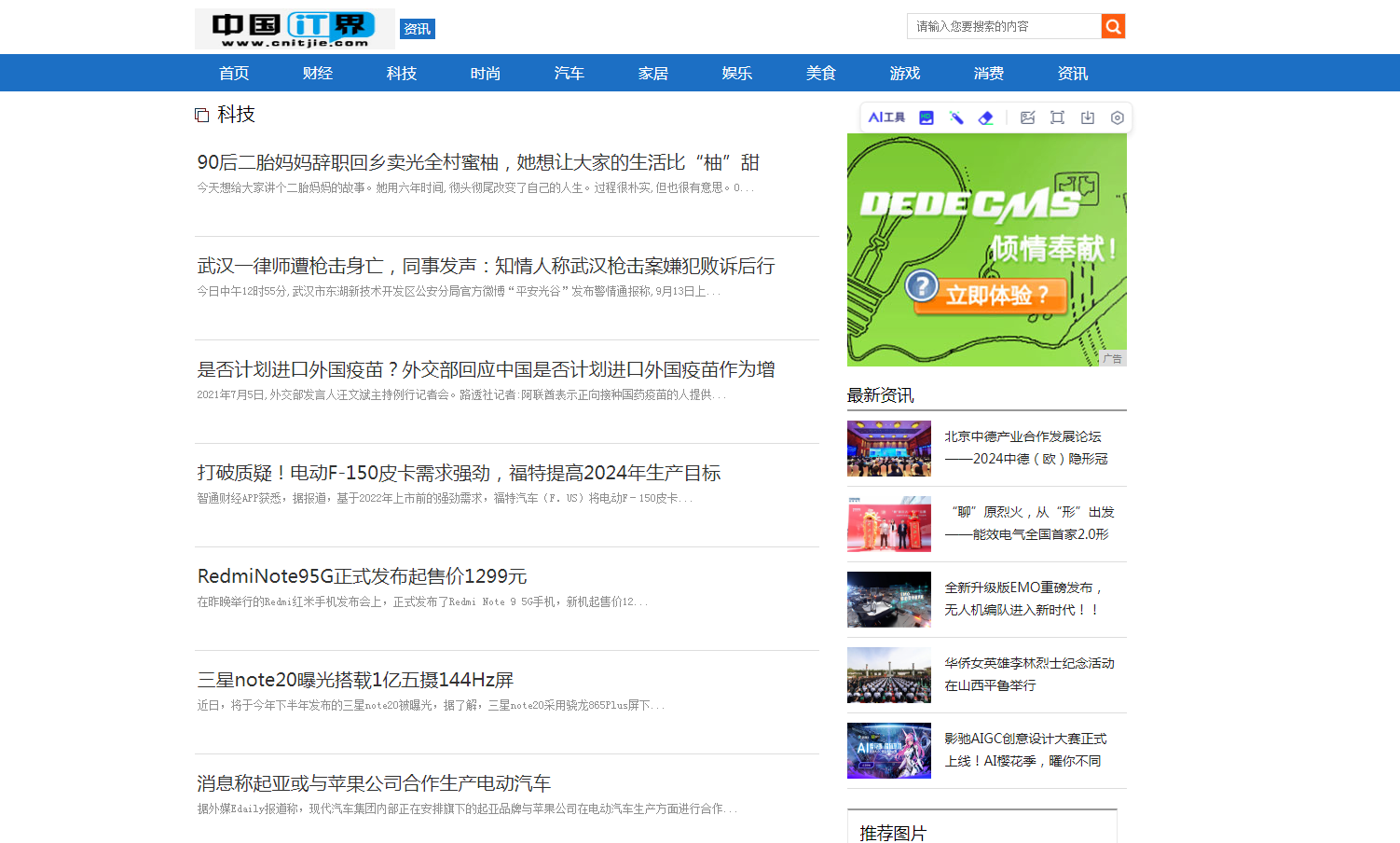This screenshot has width=1400, height=843.
Task: Click the 立即体验 button in ad
Action: pos(990,296)
